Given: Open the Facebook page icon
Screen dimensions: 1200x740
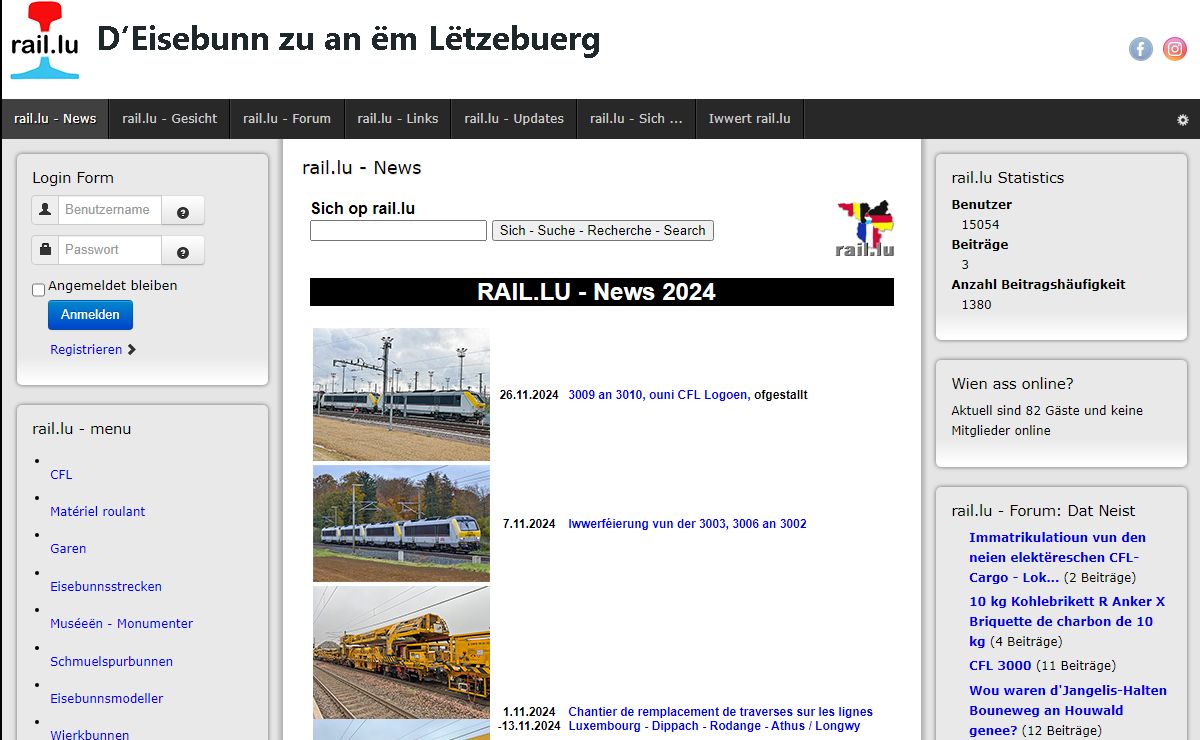Looking at the screenshot, I should (x=1141, y=49).
